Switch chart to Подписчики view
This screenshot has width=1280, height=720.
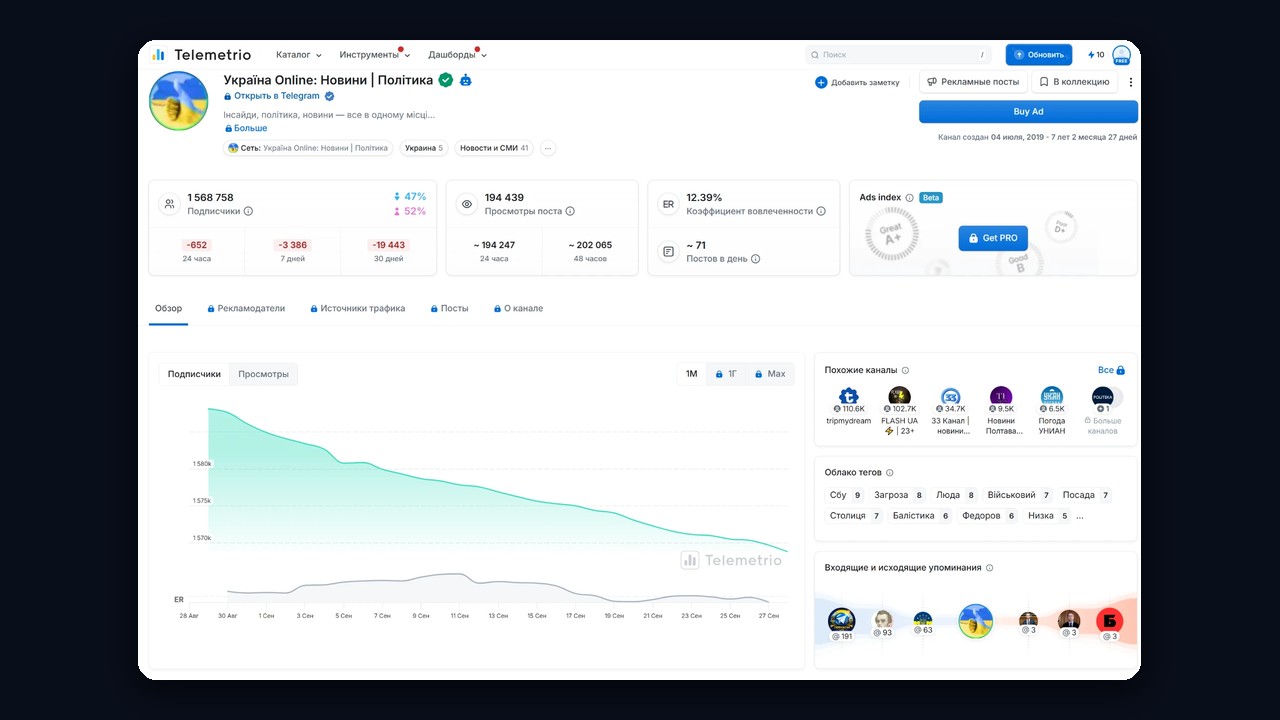coord(194,374)
